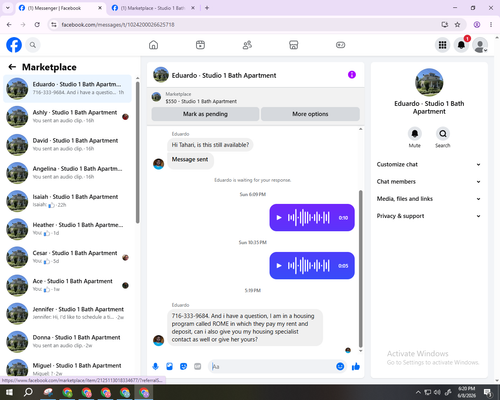The height and width of the screenshot is (400, 500).
Task: Expand Privacy & support section
Action: 429,216
